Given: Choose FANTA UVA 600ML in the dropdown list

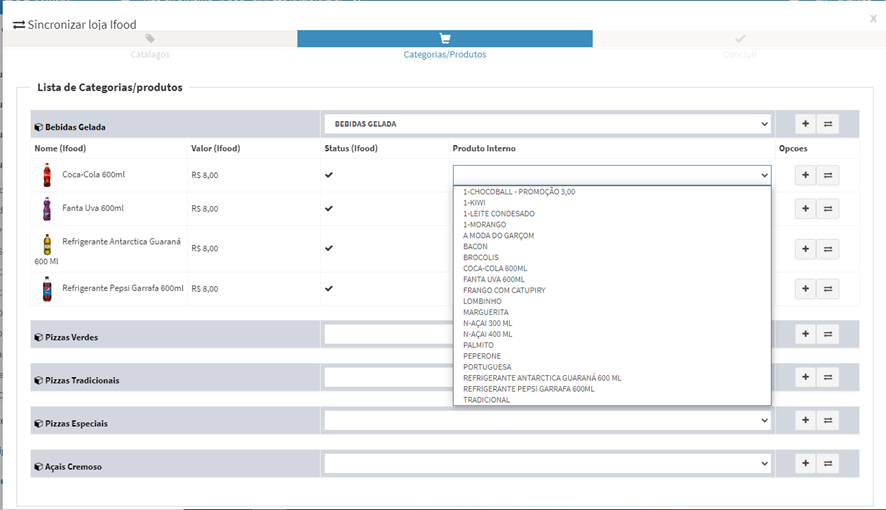Looking at the screenshot, I should coord(494,279).
